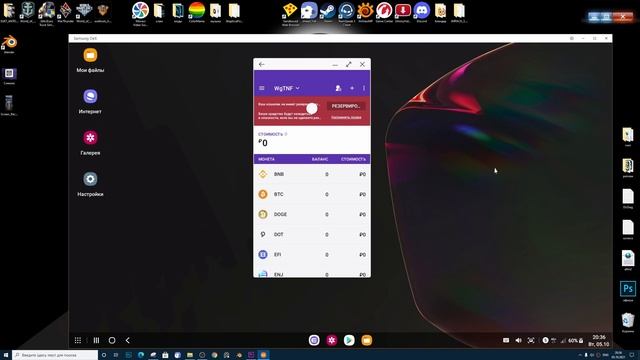Open Мои файлы on the DeX desktop
This screenshot has width=640, height=360.
tap(90, 60)
